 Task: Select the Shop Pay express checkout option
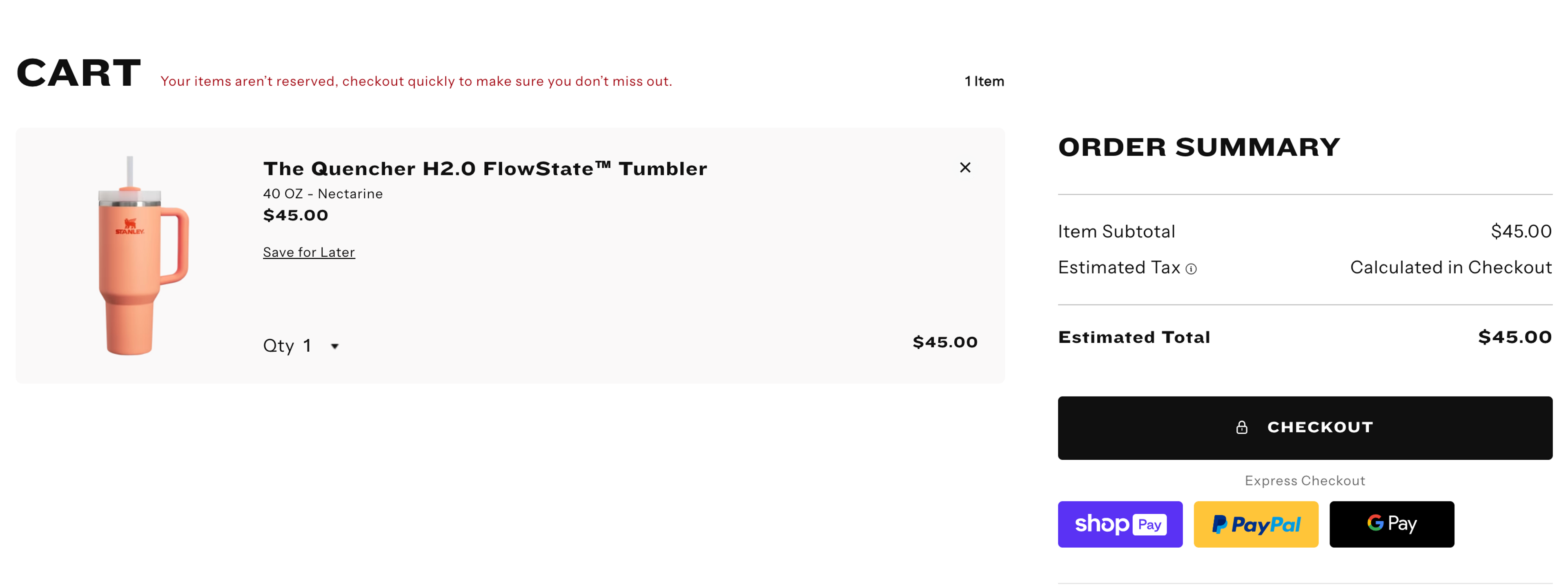click(x=1120, y=524)
